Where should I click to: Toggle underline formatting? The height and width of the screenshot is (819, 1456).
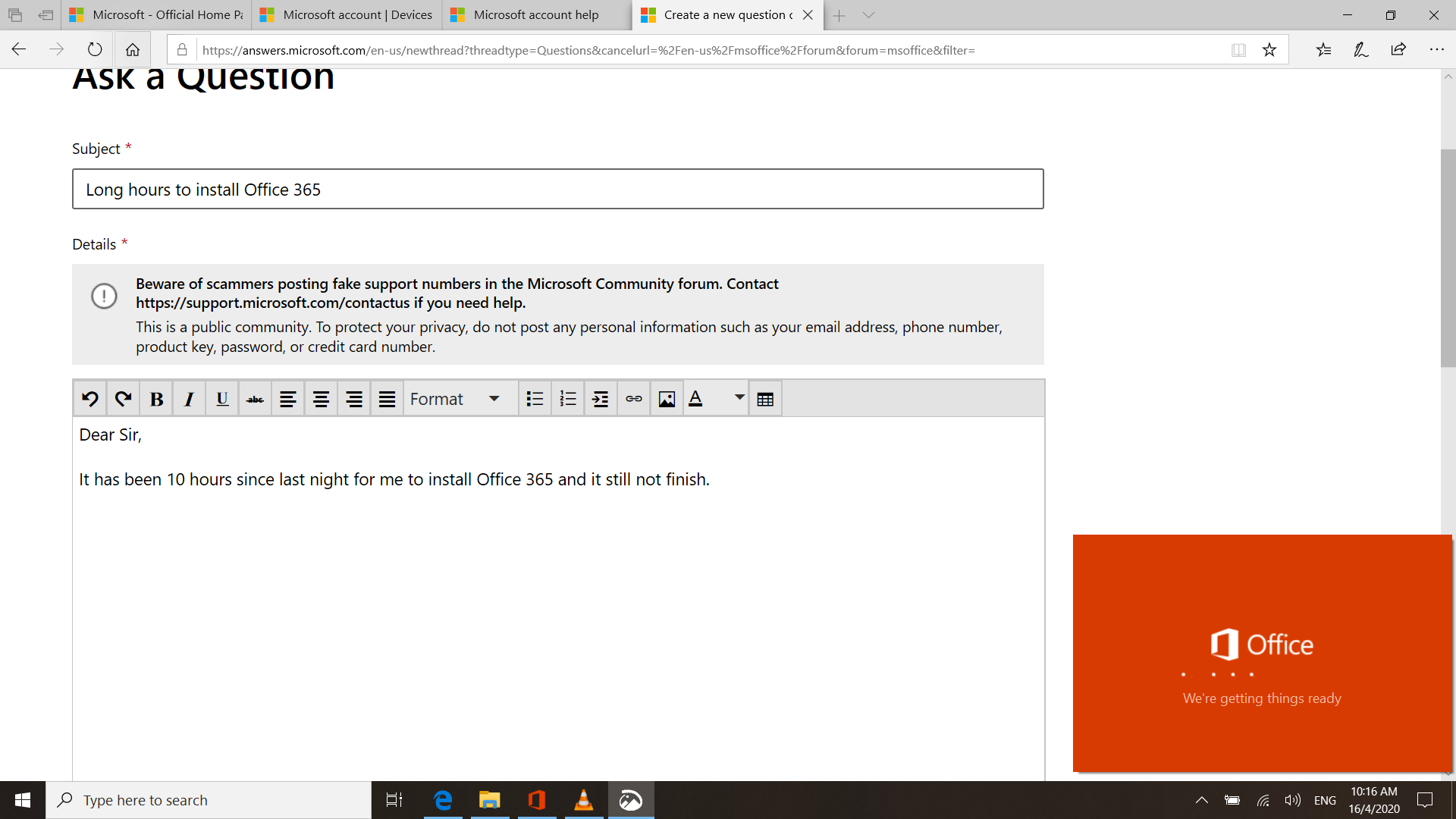pyautogui.click(x=222, y=399)
